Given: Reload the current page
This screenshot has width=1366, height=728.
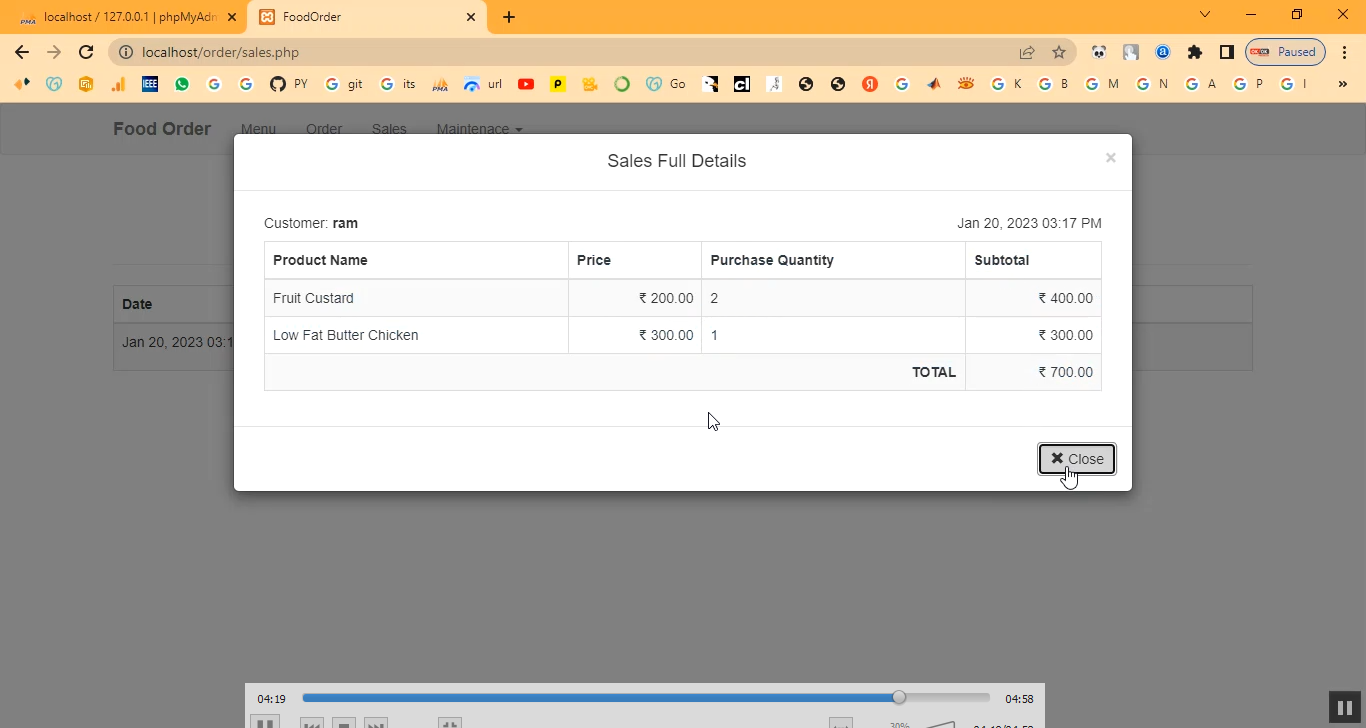Looking at the screenshot, I should coord(86,52).
